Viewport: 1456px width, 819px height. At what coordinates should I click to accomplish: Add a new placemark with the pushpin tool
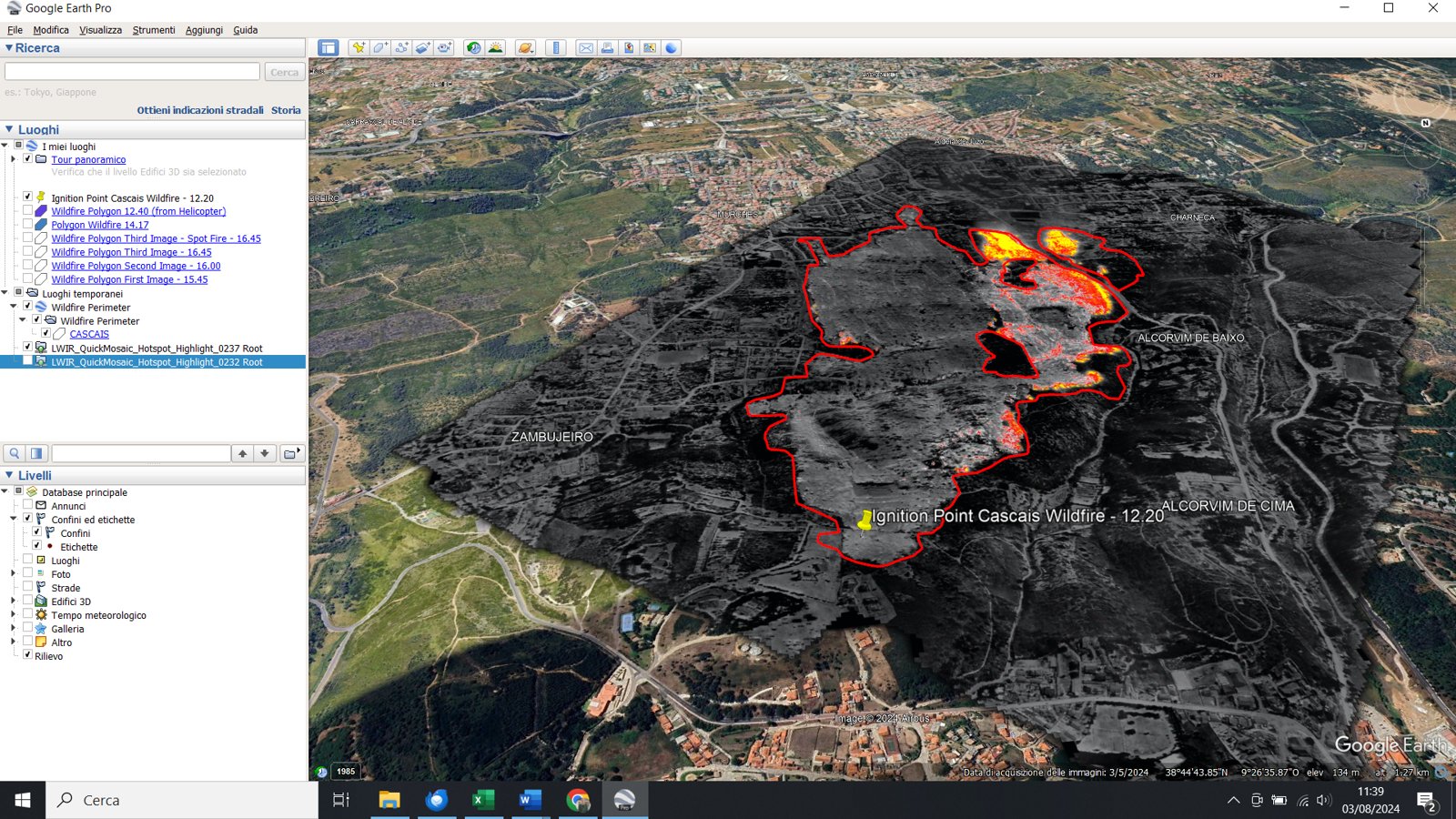click(359, 48)
